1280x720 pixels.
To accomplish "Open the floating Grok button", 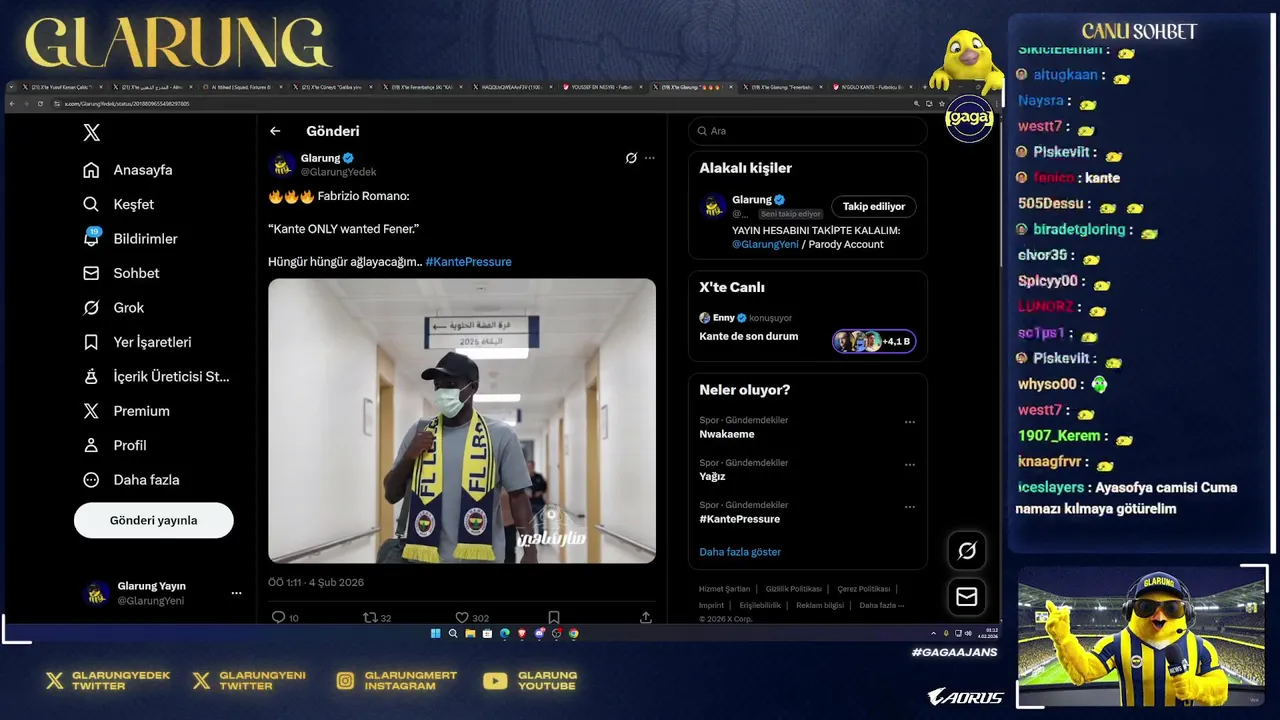I will 967,550.
